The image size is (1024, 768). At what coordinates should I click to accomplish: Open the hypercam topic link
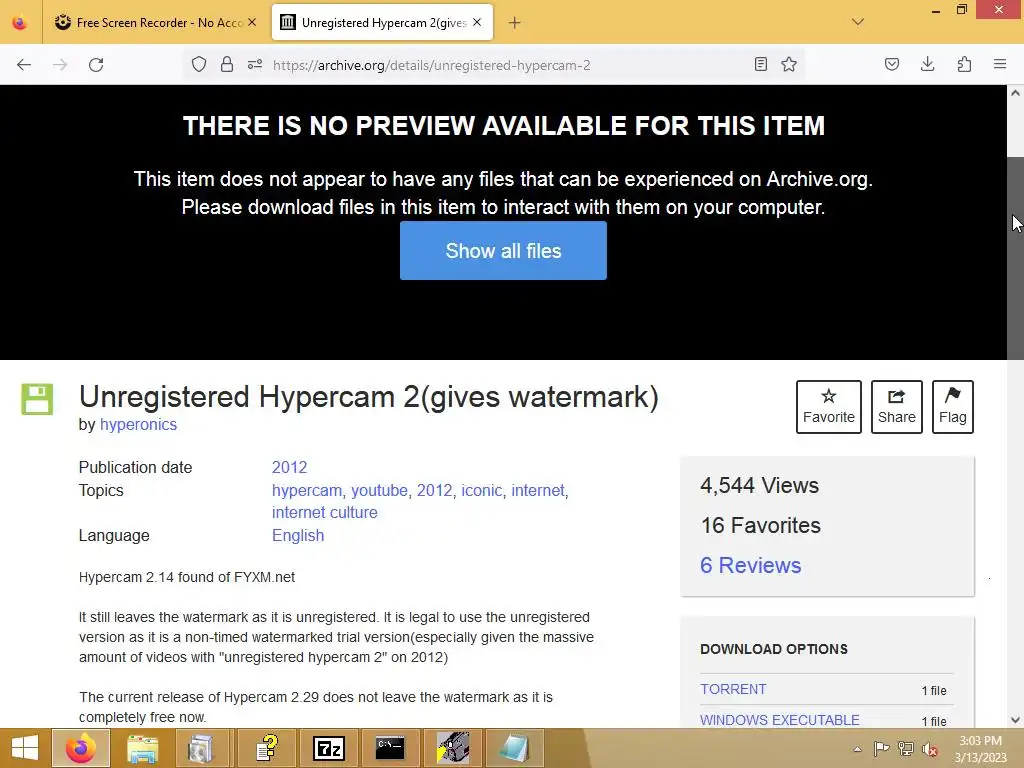coord(307,490)
